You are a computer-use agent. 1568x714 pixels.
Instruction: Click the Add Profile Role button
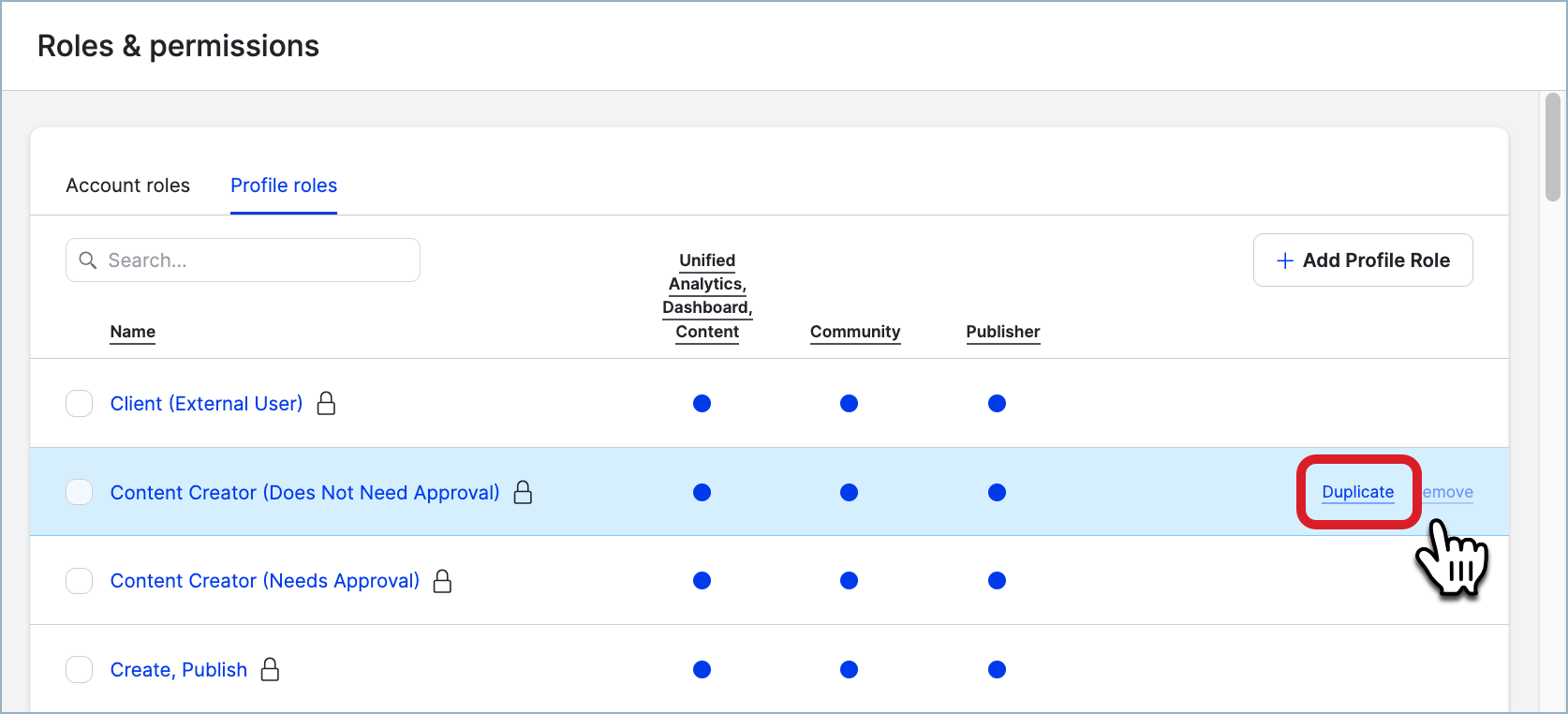pyautogui.click(x=1362, y=260)
